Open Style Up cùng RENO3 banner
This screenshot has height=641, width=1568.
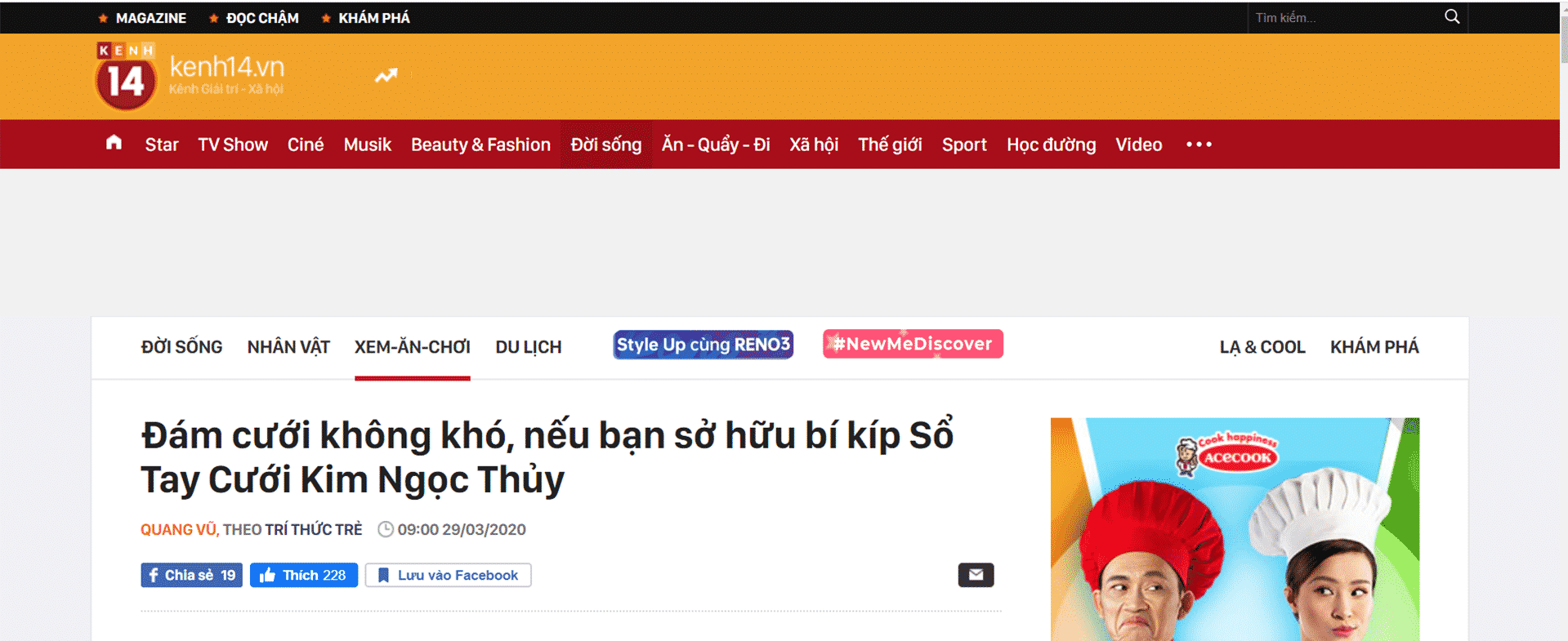[x=703, y=345]
